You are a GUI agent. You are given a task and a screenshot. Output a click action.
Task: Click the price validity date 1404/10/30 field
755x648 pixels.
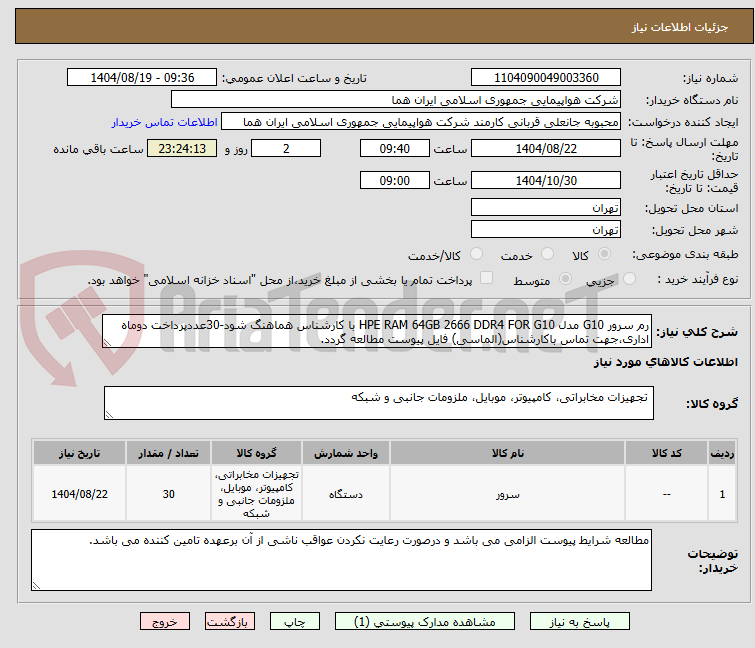coord(545,181)
